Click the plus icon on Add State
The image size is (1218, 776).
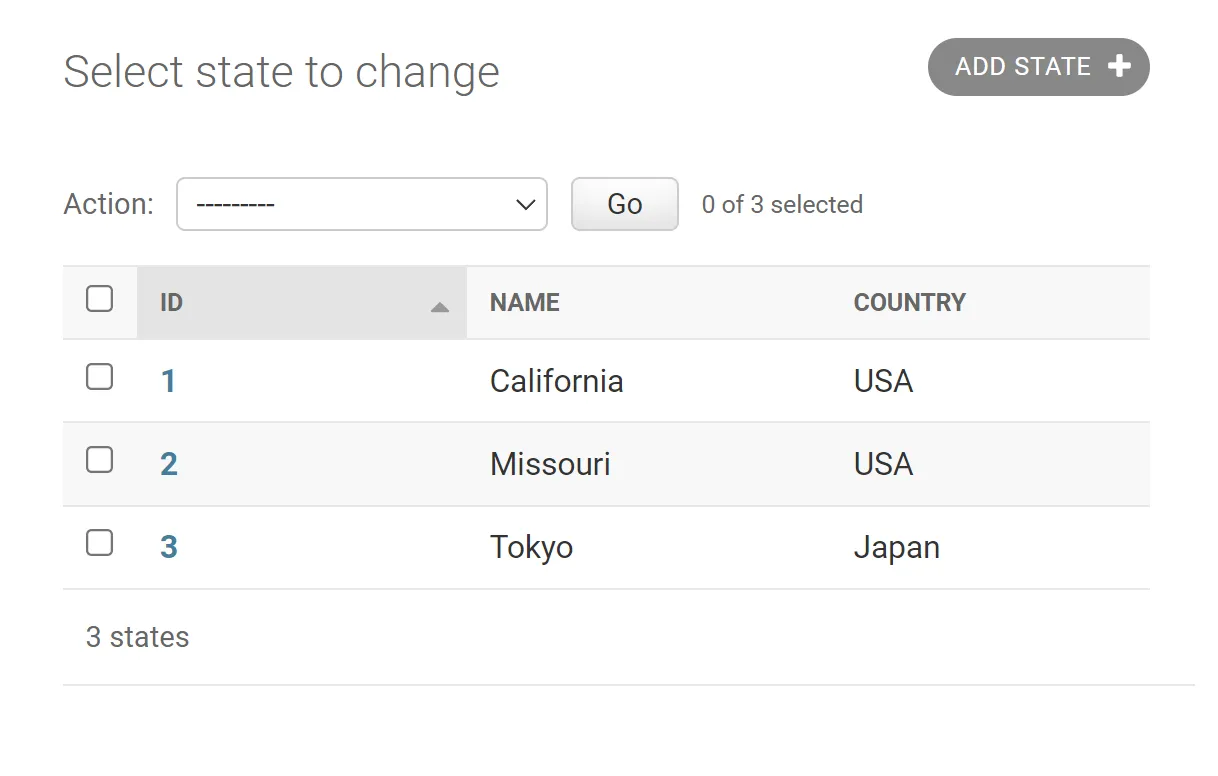pyautogui.click(x=1119, y=67)
